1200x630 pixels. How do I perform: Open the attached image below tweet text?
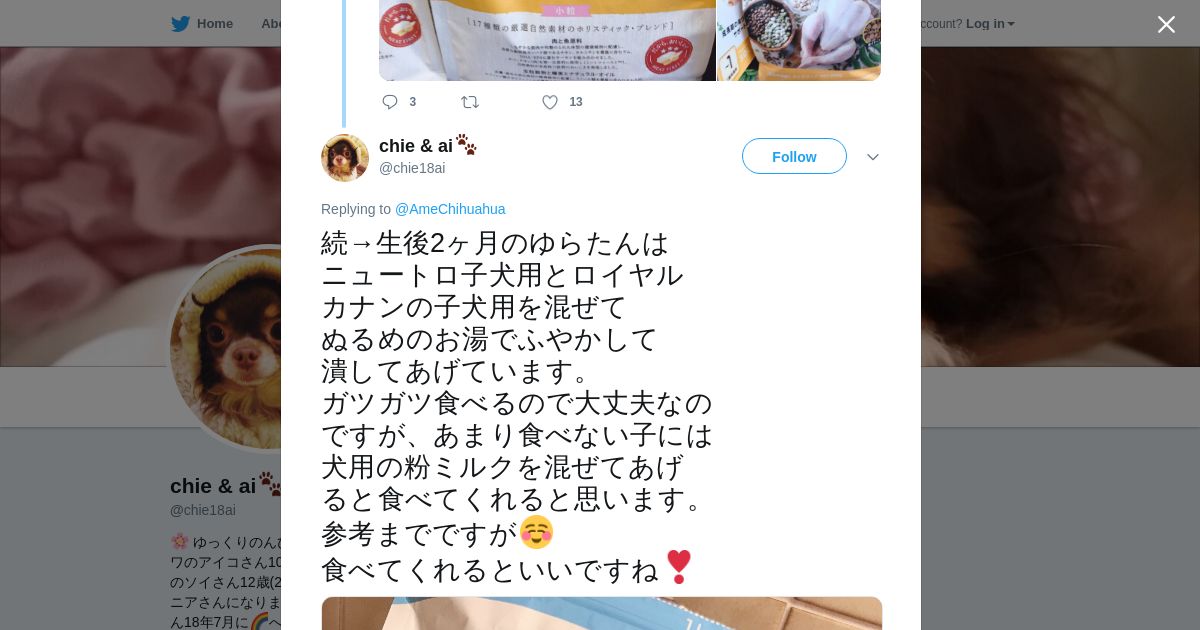(602, 613)
